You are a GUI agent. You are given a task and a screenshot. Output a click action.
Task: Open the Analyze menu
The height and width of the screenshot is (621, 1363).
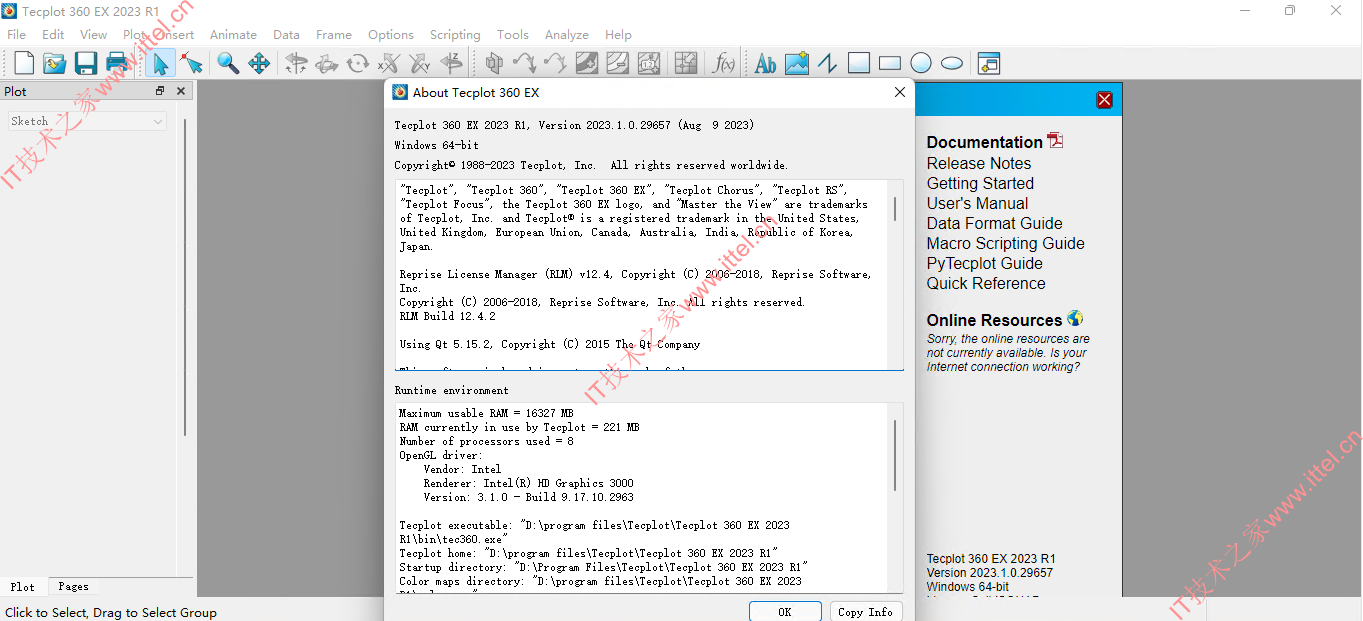pos(567,34)
